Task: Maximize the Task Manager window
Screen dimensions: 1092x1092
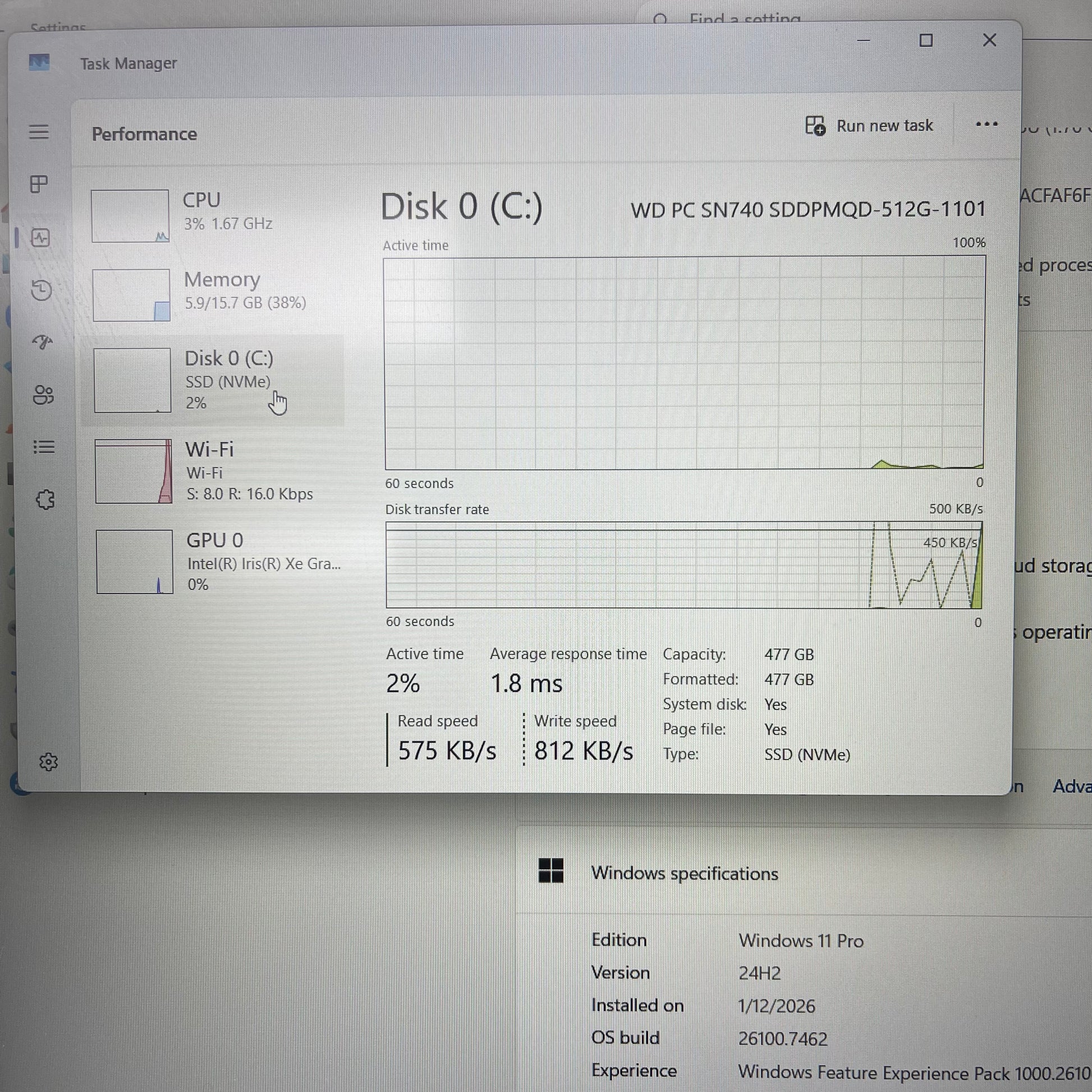Action: tap(925, 41)
